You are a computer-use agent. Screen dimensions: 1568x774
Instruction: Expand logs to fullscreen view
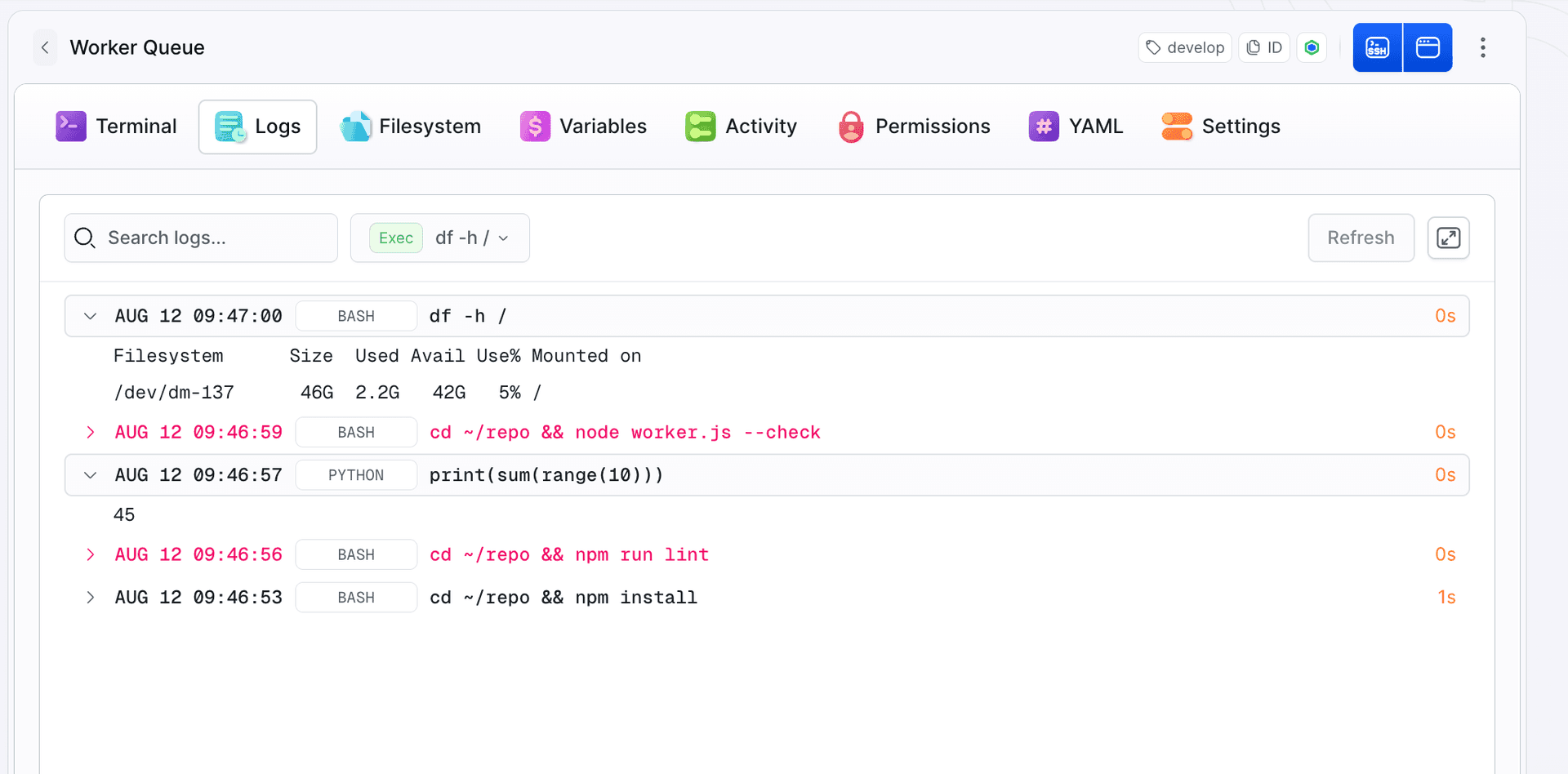1448,238
